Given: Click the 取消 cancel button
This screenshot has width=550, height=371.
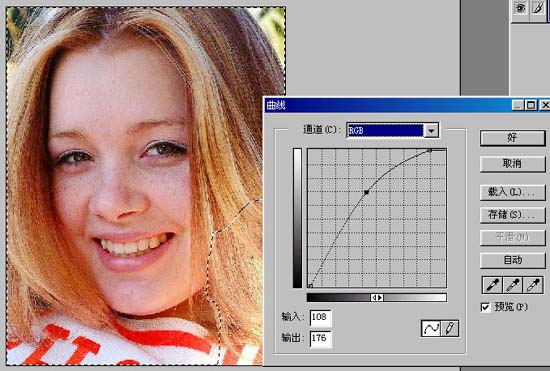Looking at the screenshot, I should click(x=512, y=164).
